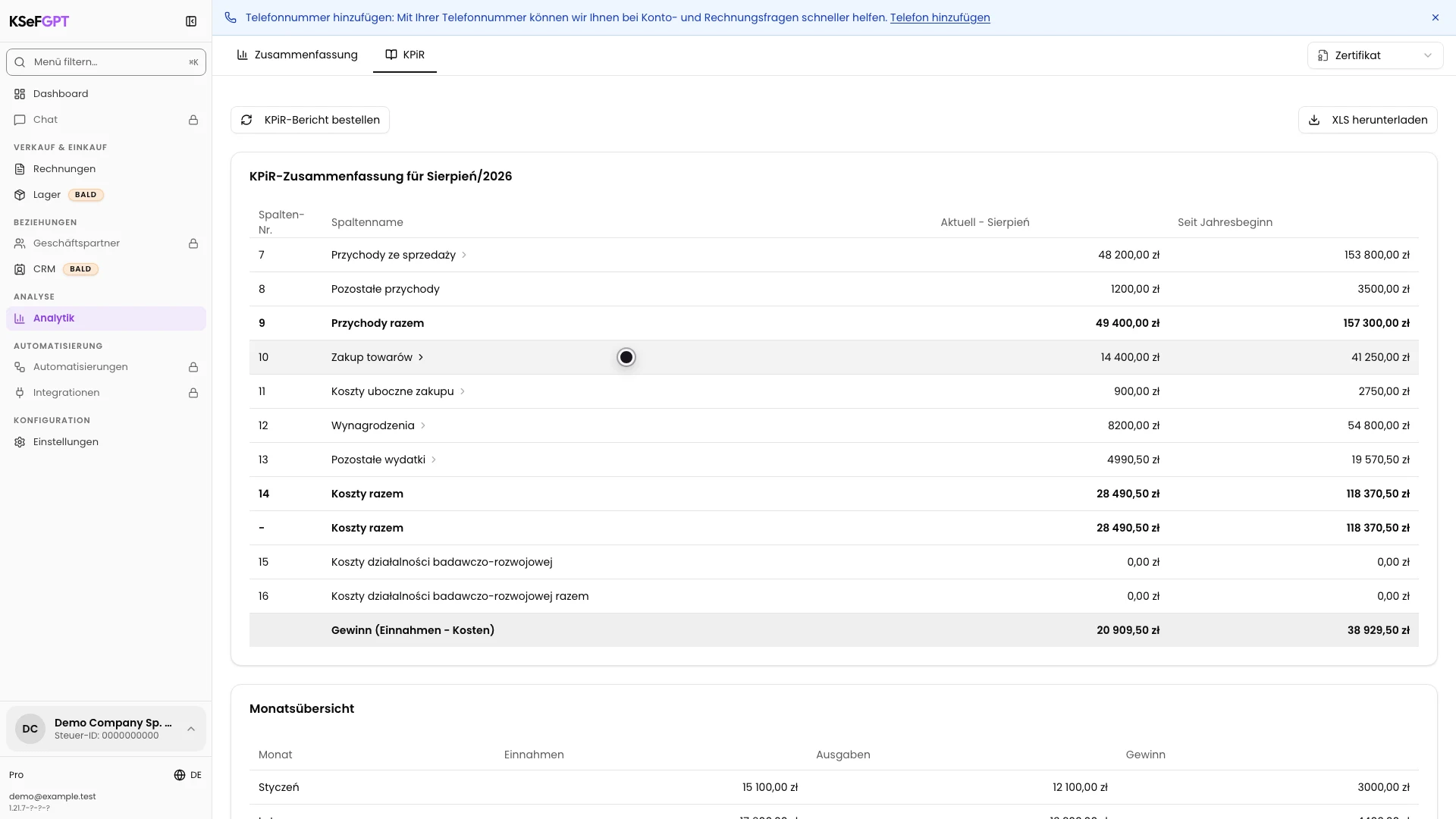Click the search icon in menu filter
The width and height of the screenshot is (1456, 819).
tap(20, 62)
